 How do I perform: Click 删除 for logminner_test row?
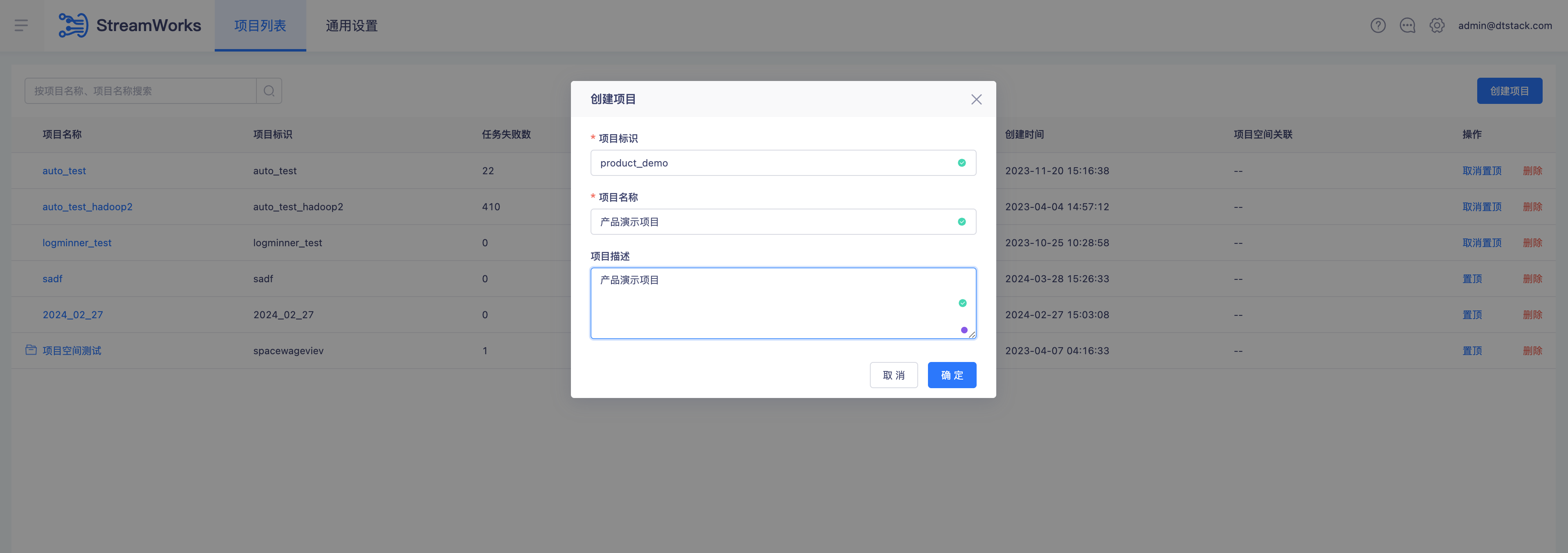1532,243
